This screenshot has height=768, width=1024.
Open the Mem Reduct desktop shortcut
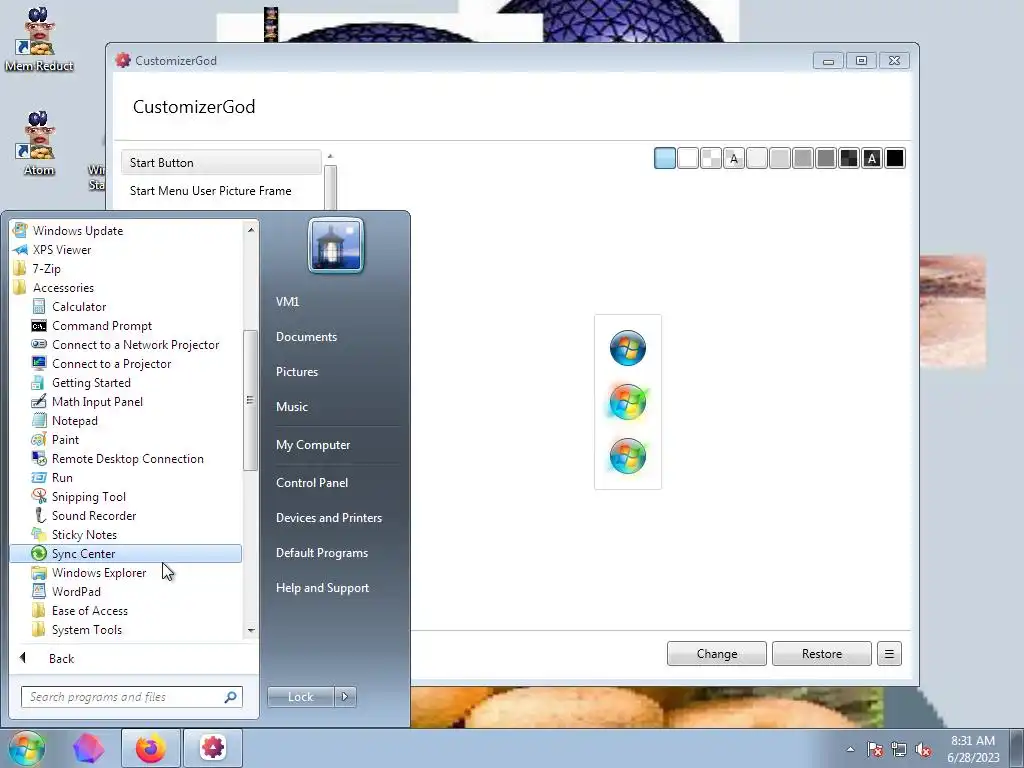click(39, 39)
